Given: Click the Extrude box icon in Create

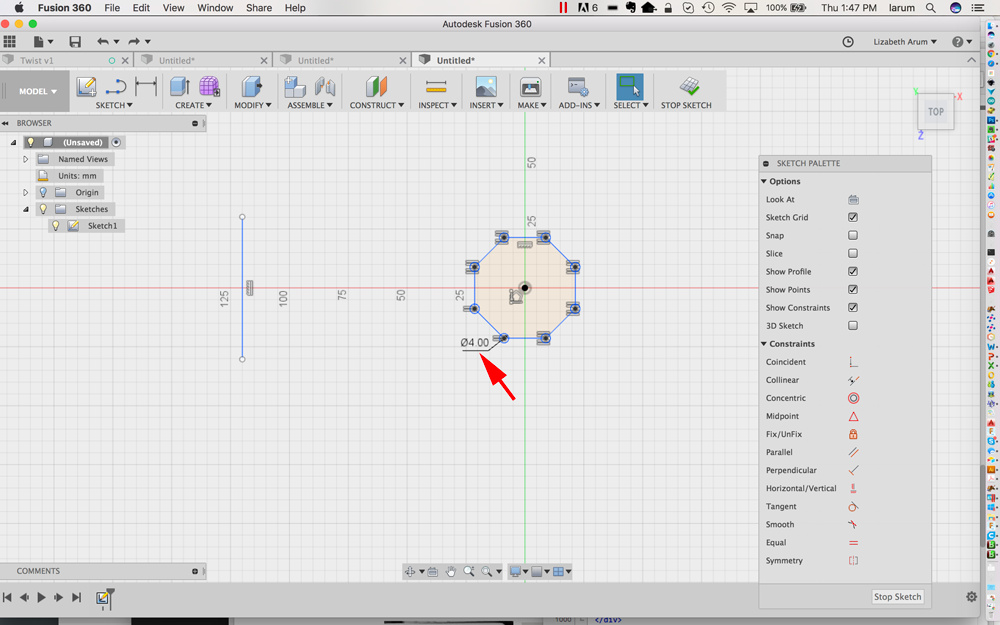Looking at the screenshot, I should click(x=180, y=86).
